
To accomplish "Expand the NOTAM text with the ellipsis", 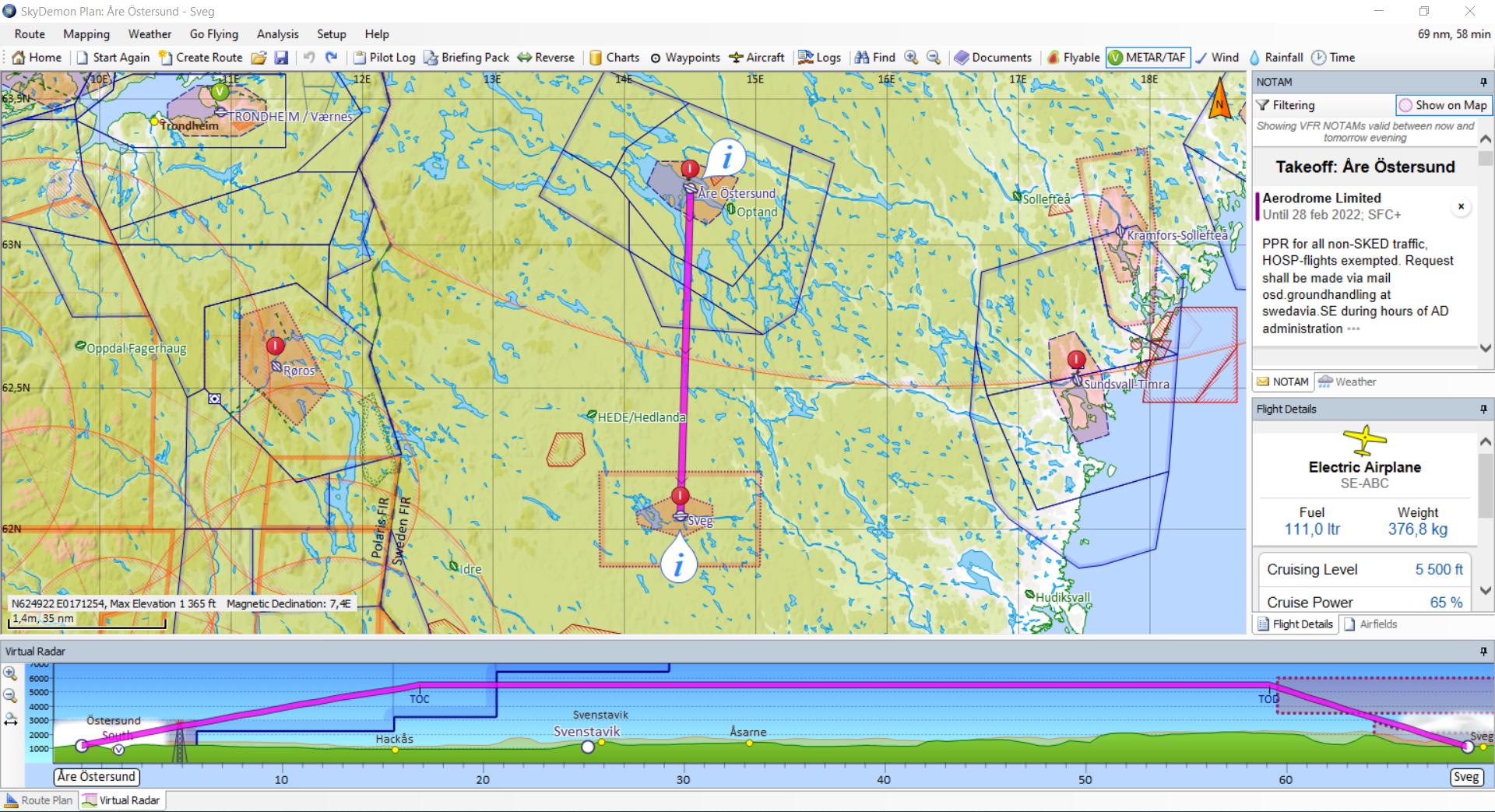I will pyautogui.click(x=1353, y=329).
